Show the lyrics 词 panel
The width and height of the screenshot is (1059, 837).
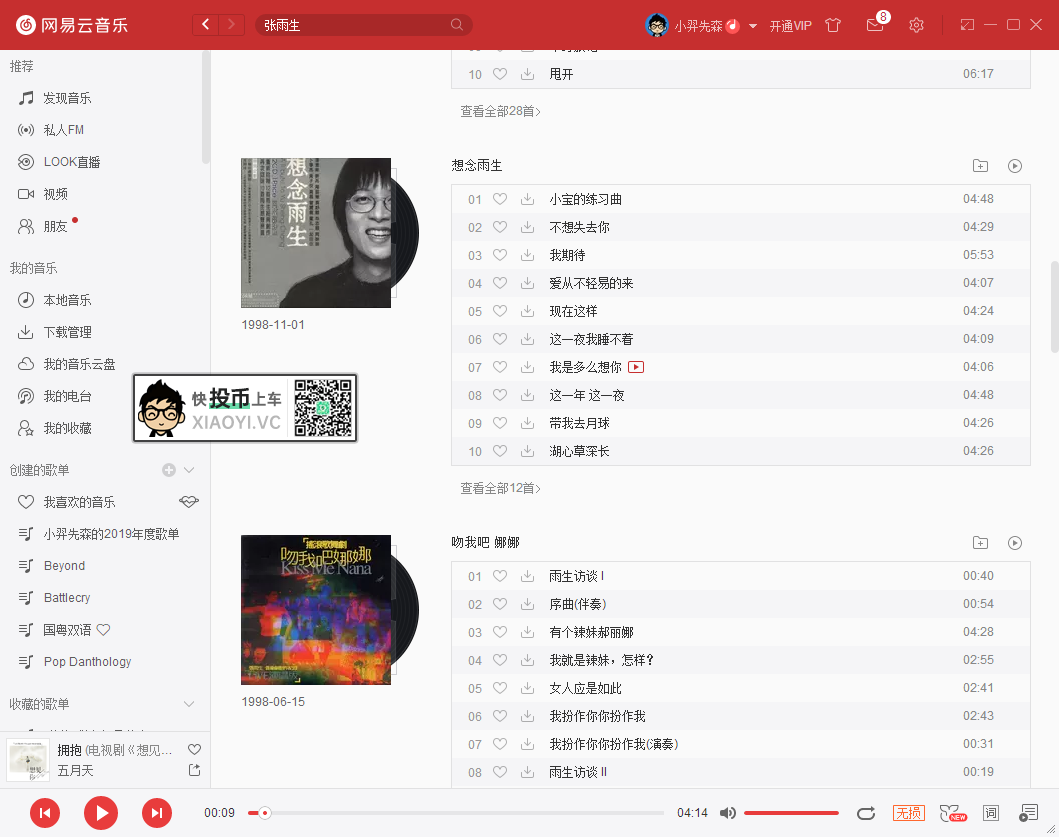click(991, 813)
